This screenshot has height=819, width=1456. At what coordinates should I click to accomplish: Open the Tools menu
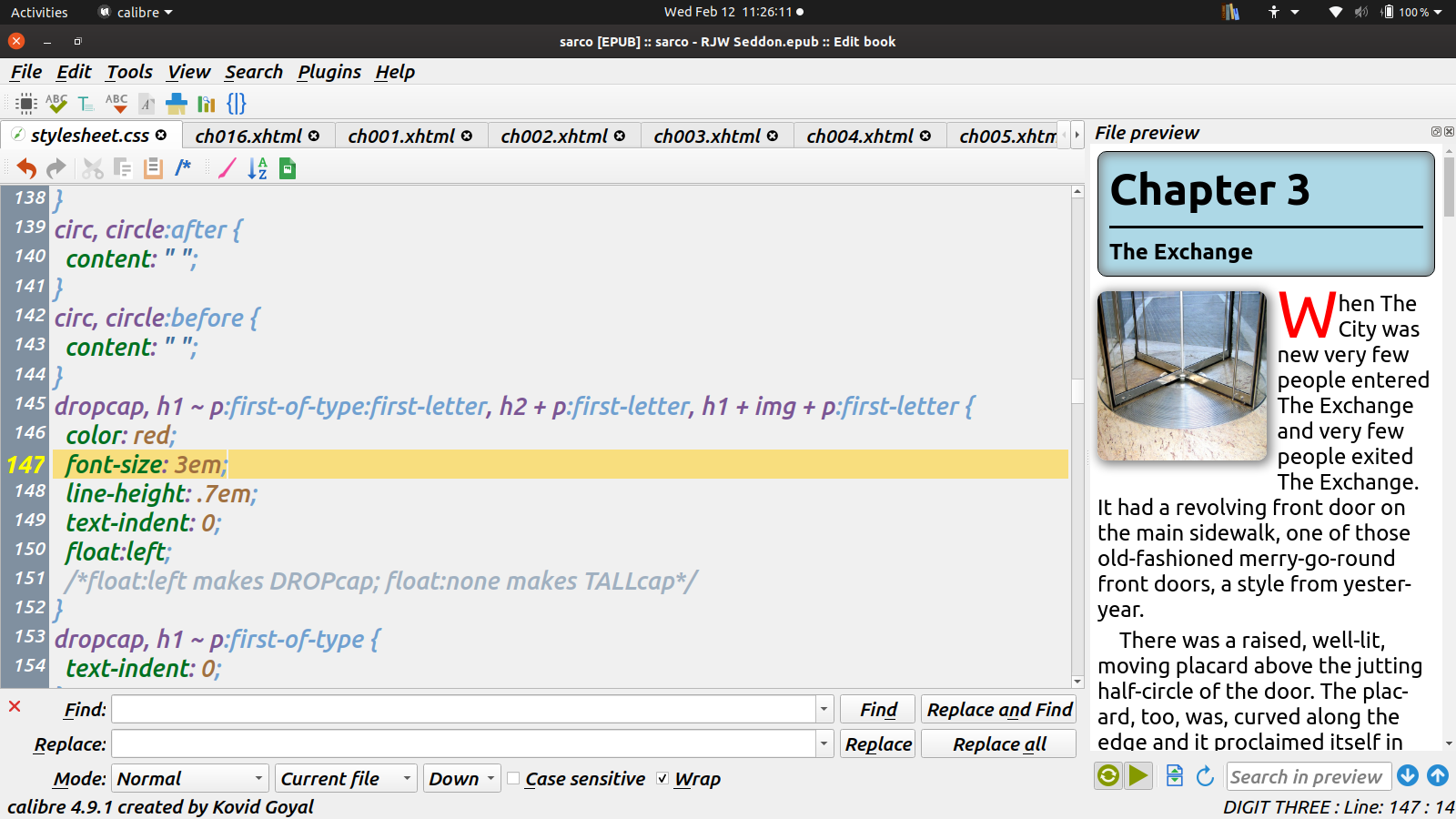(129, 72)
